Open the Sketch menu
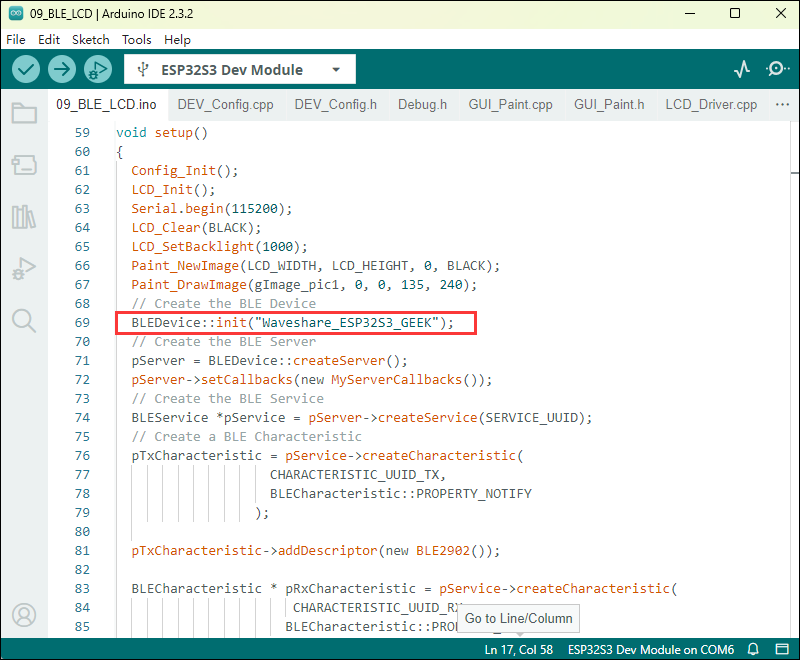The height and width of the screenshot is (660, 800). [x=91, y=39]
